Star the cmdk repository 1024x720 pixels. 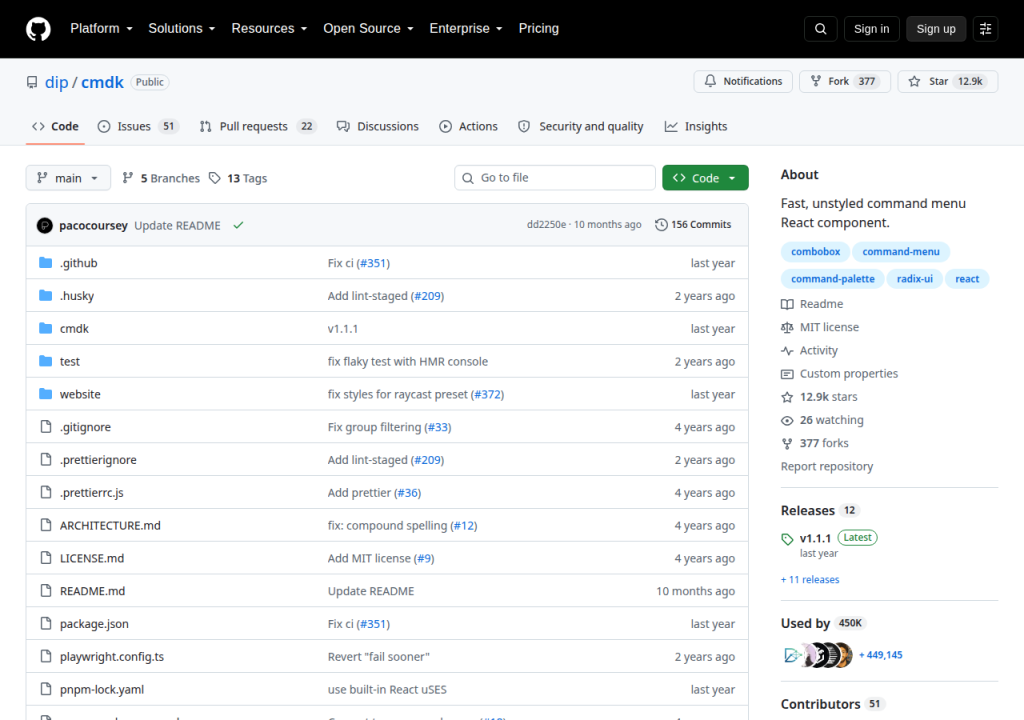point(948,81)
